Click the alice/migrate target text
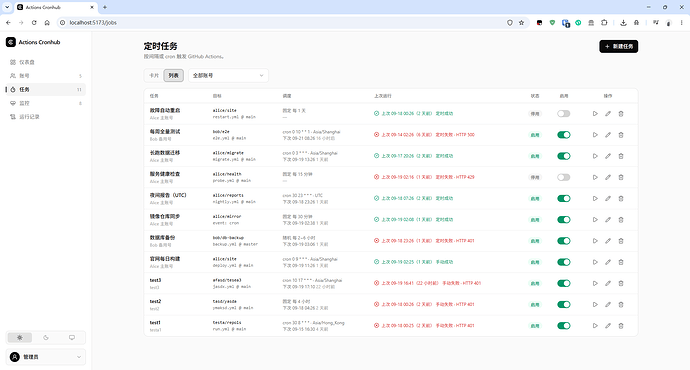690x370 pixels. click(x=228, y=153)
